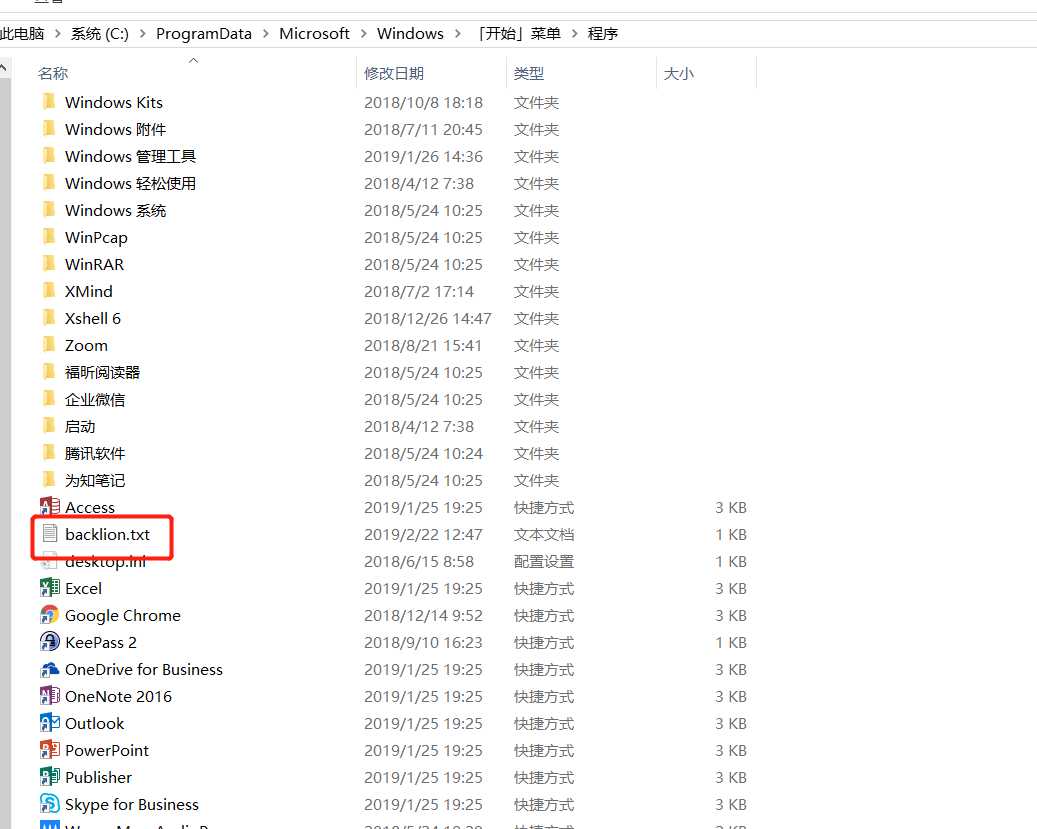Go to 「开始」菜单 in the address bar
The image size is (1037, 829).
[x=518, y=33]
